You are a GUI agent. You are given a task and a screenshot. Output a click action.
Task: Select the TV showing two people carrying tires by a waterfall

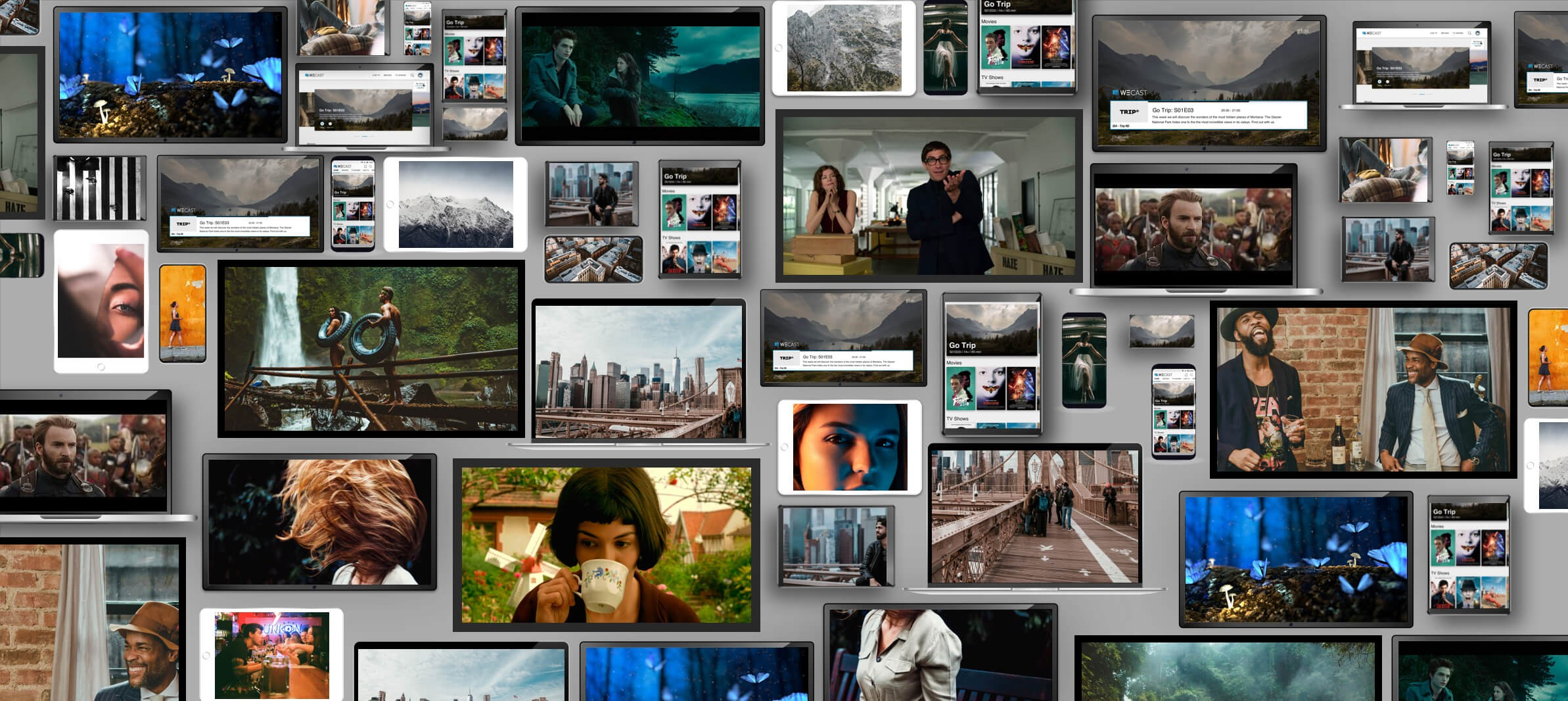[371, 349]
